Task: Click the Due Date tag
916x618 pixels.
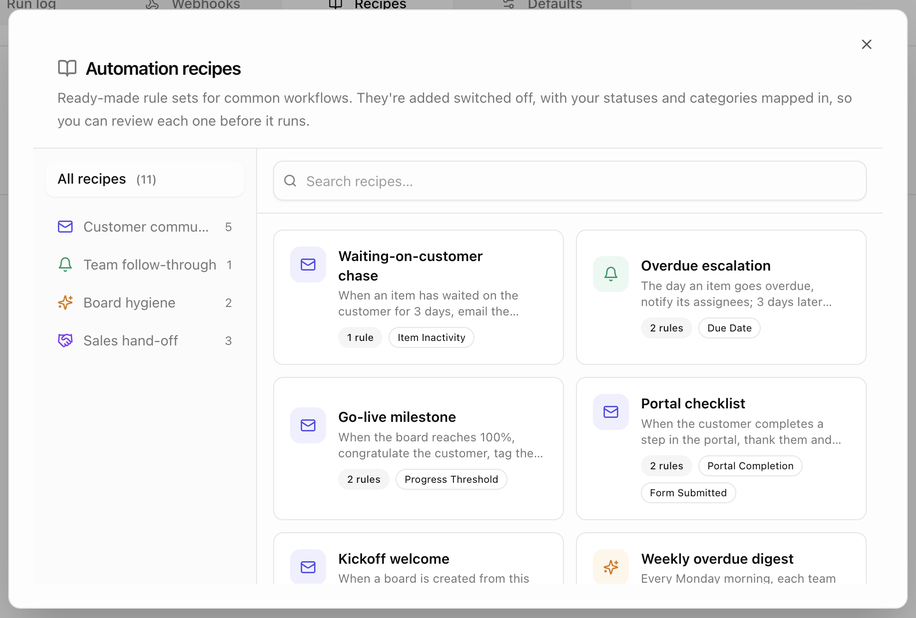Action: (x=729, y=328)
